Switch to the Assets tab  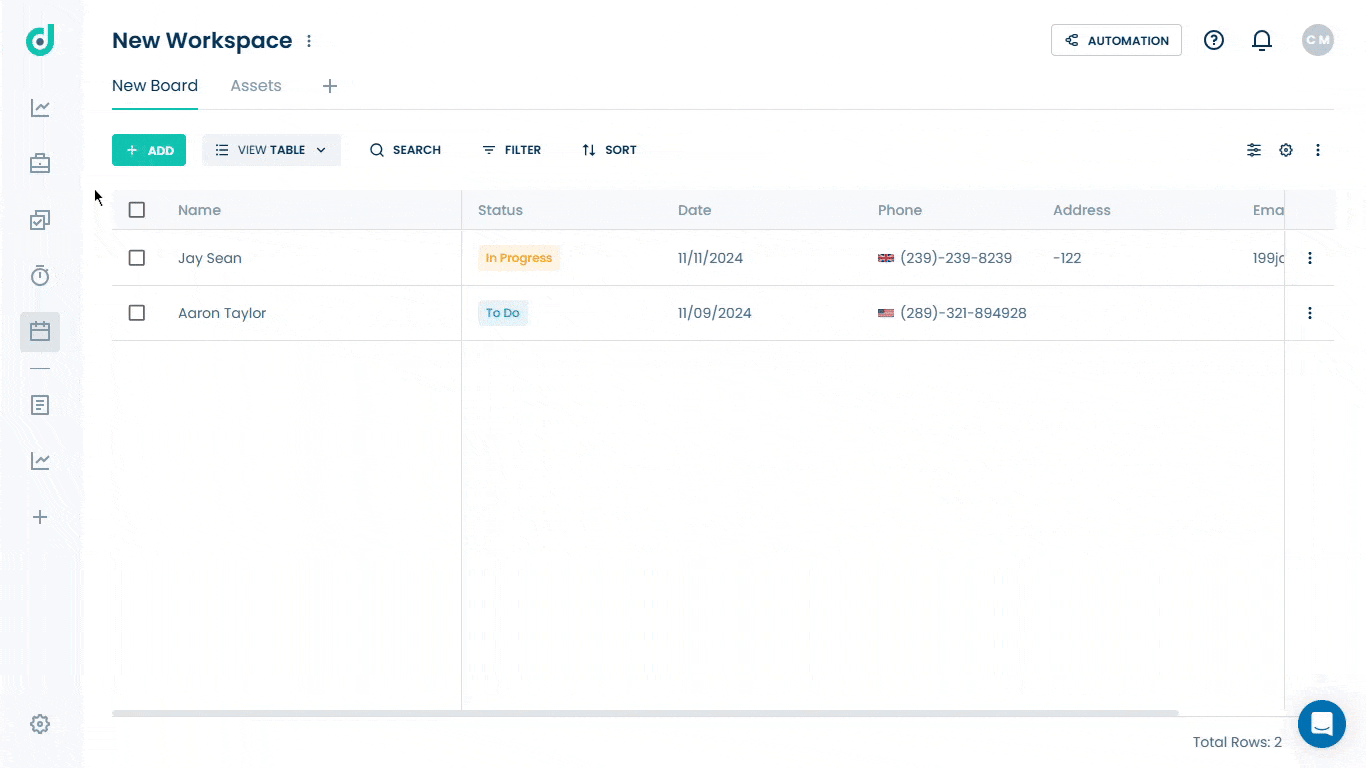point(256,86)
